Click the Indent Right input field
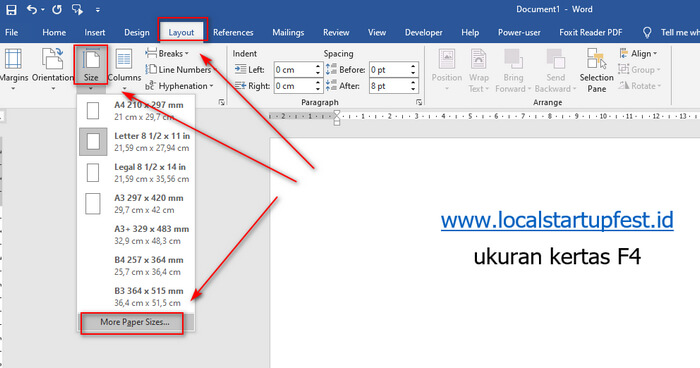 (294, 86)
